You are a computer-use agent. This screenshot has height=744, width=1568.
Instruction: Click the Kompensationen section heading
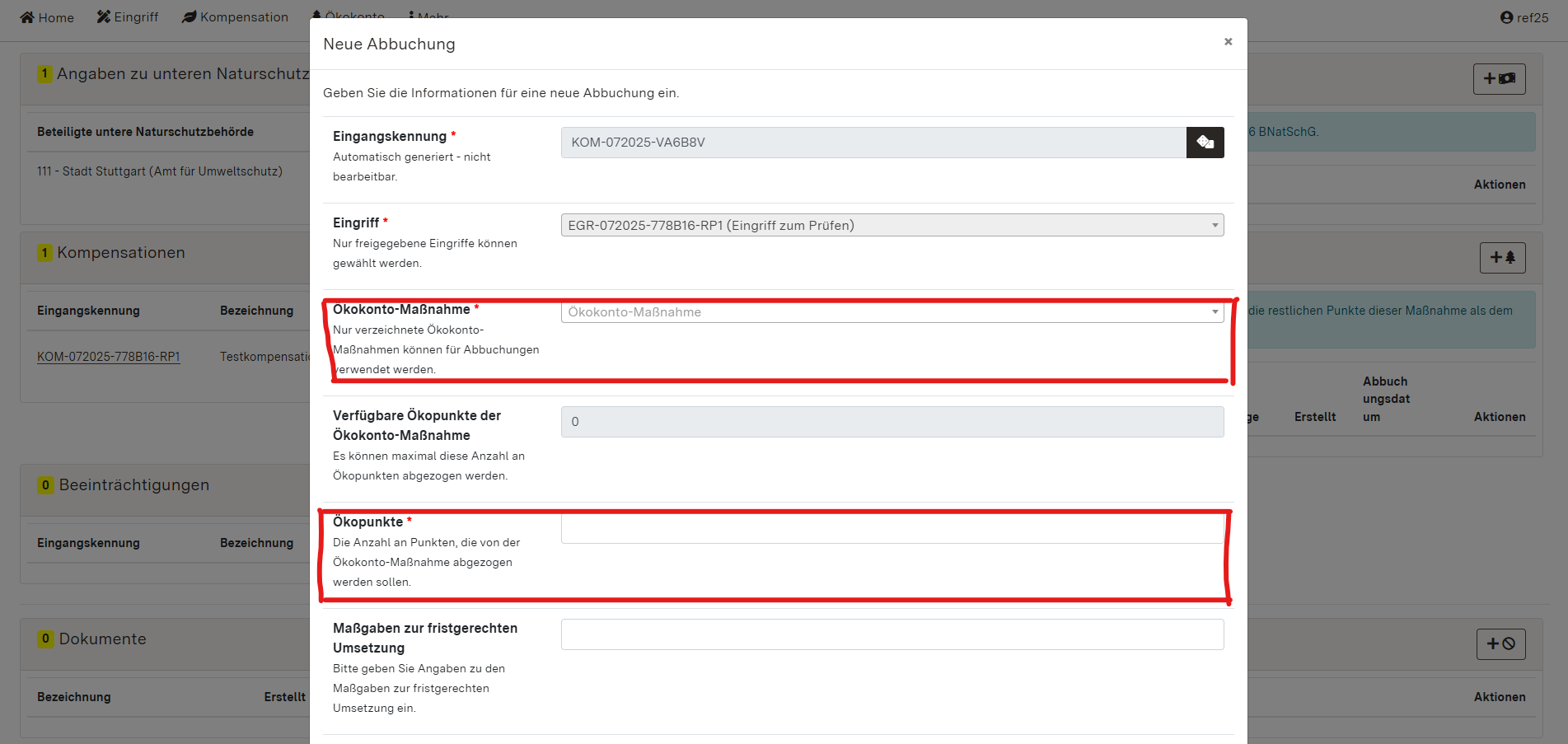(121, 253)
